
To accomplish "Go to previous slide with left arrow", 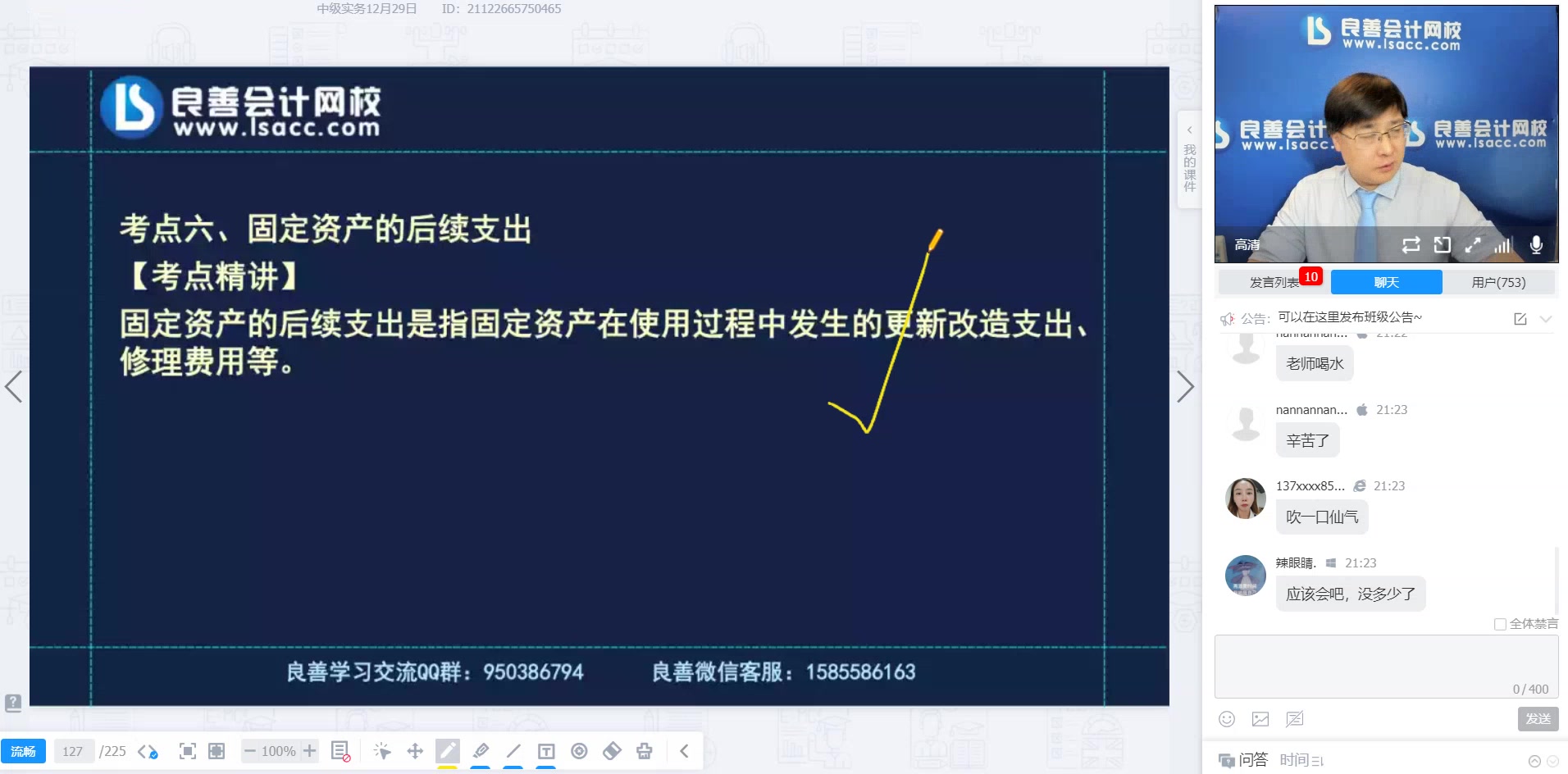I will point(13,386).
